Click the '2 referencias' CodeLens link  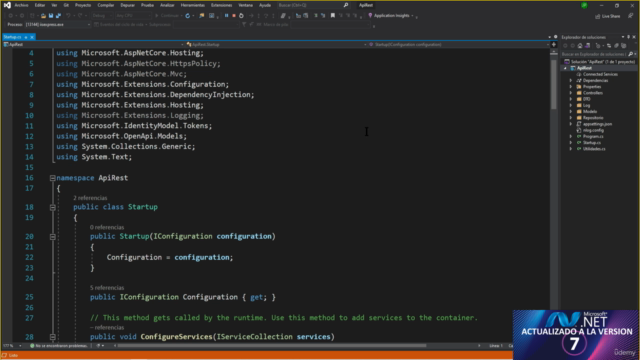tap(90, 198)
